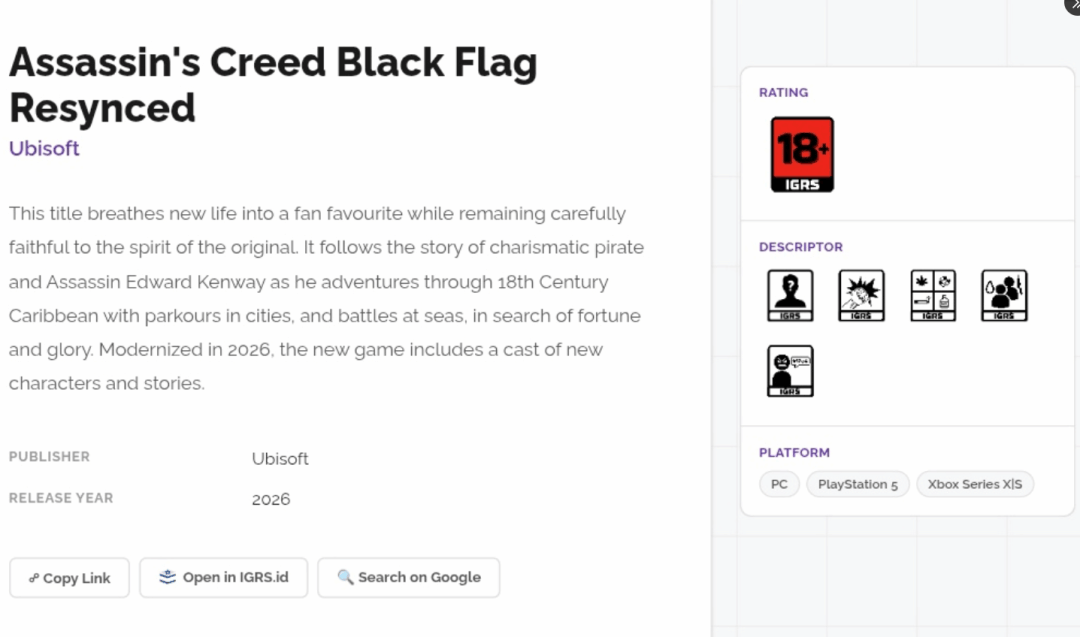Click the harsh language descriptor icon

(x=790, y=371)
